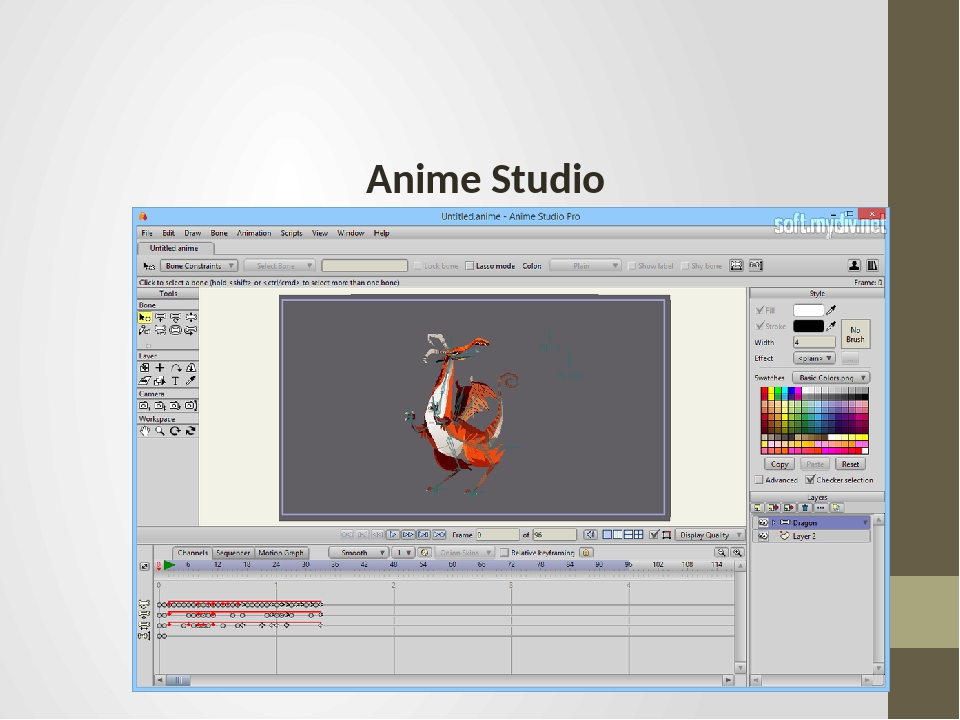Screen dimensions: 960x720
Task: Click the four-pane viewport layout icon
Action: [639, 534]
